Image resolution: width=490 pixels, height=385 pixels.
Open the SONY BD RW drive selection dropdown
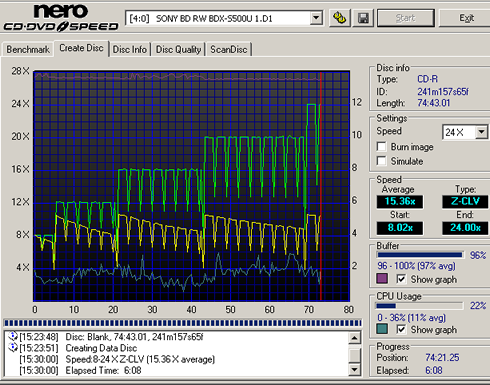pyautogui.click(x=316, y=18)
